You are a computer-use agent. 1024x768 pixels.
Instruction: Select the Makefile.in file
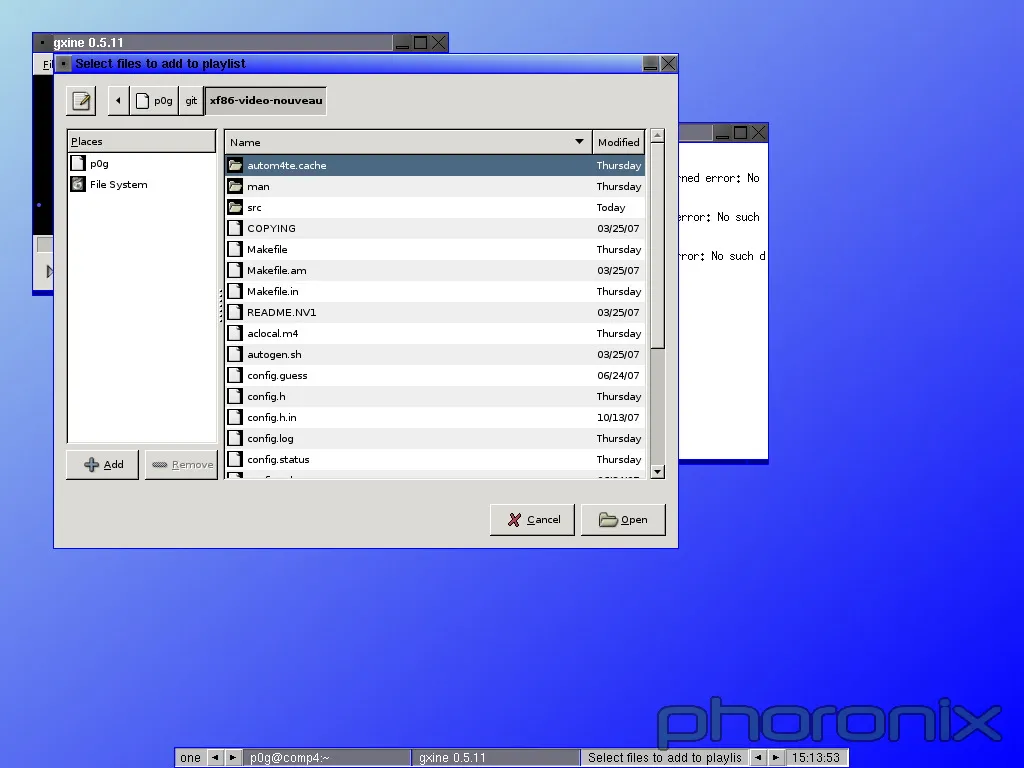tap(435, 291)
